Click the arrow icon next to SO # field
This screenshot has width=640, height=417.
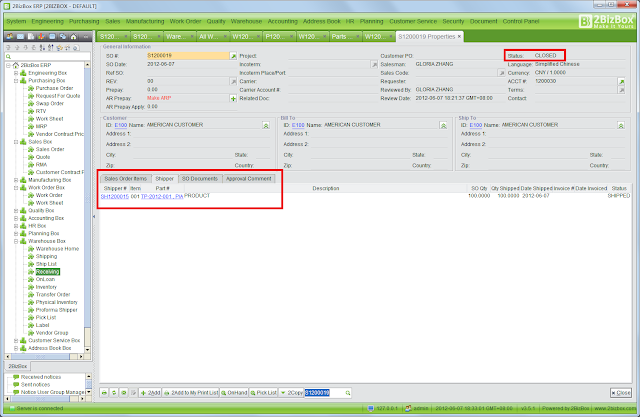pyautogui.click(x=233, y=56)
